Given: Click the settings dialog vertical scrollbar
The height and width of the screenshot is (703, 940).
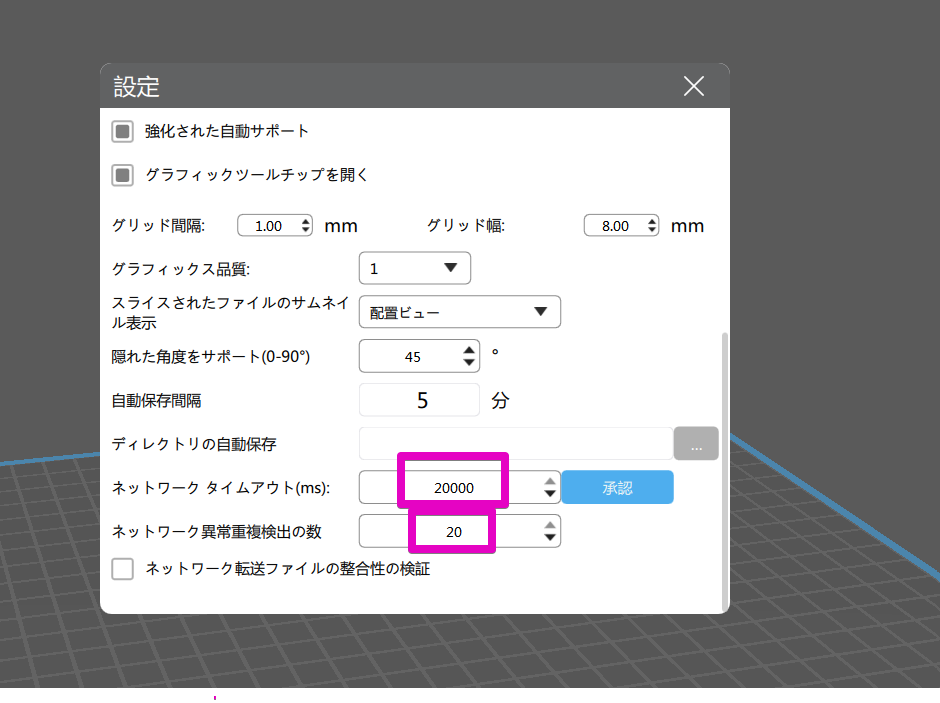Looking at the screenshot, I should click(725, 470).
